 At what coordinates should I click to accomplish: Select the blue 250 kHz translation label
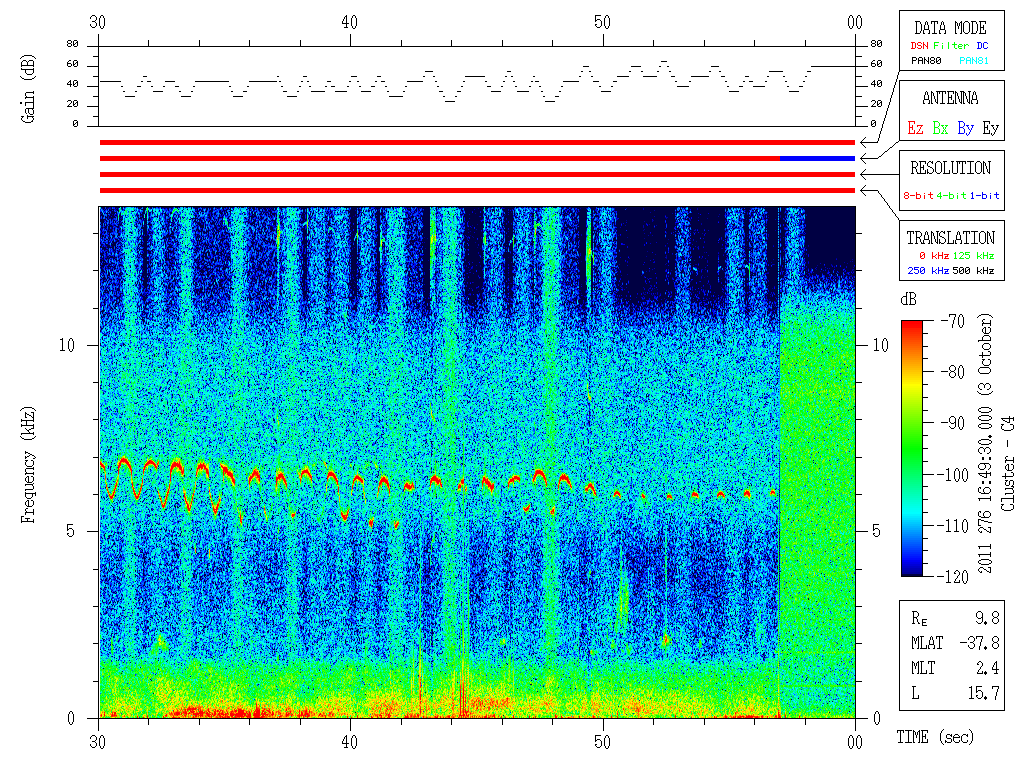tap(928, 270)
